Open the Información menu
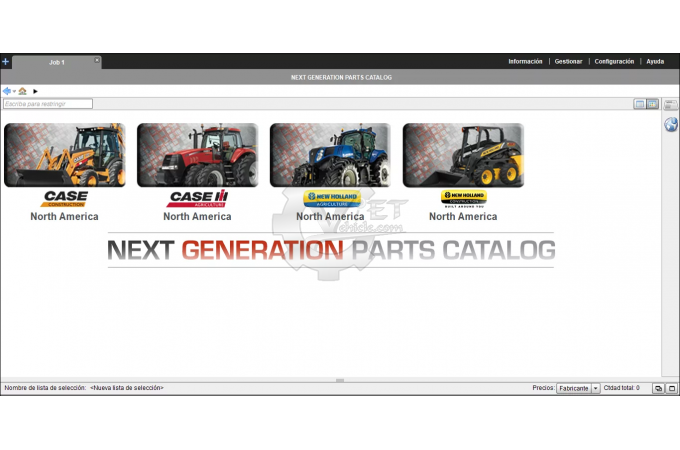The width and height of the screenshot is (680, 450). (525, 62)
